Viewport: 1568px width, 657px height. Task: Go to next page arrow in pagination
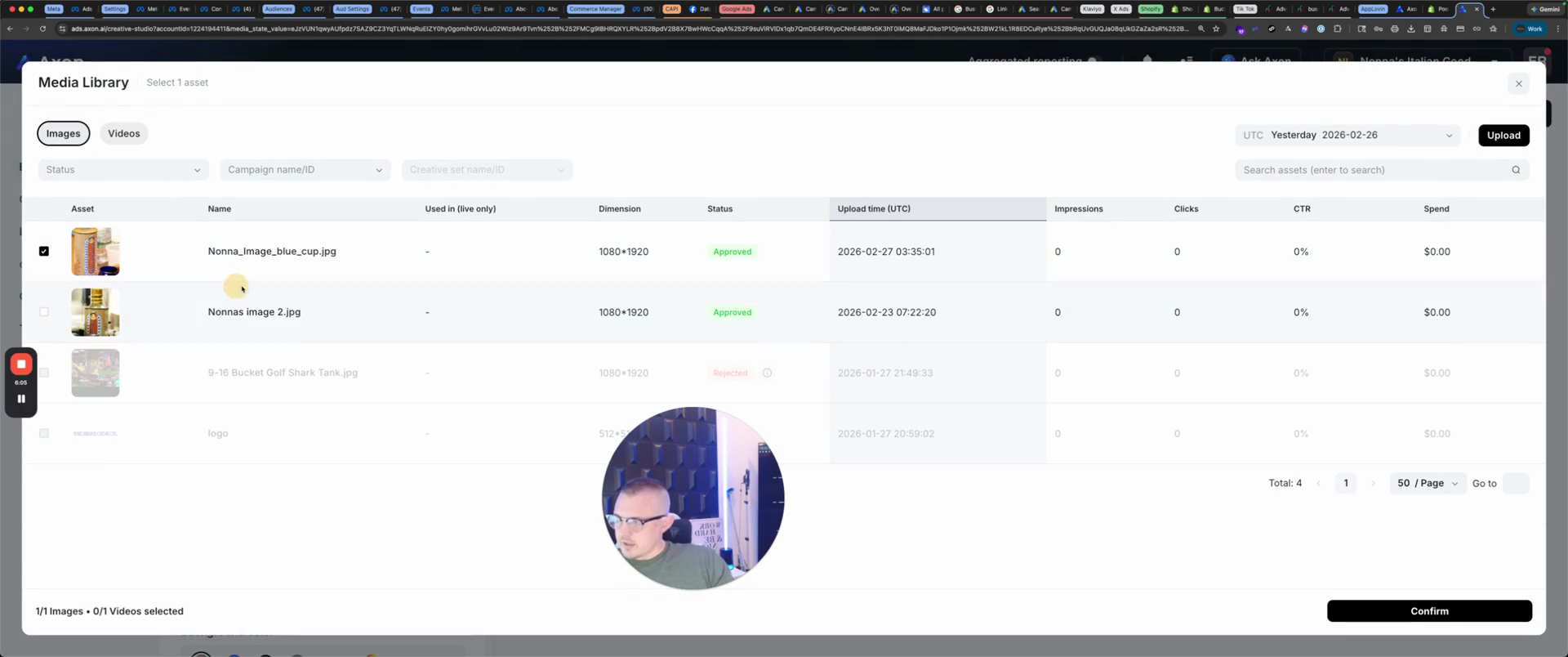pyautogui.click(x=1373, y=483)
